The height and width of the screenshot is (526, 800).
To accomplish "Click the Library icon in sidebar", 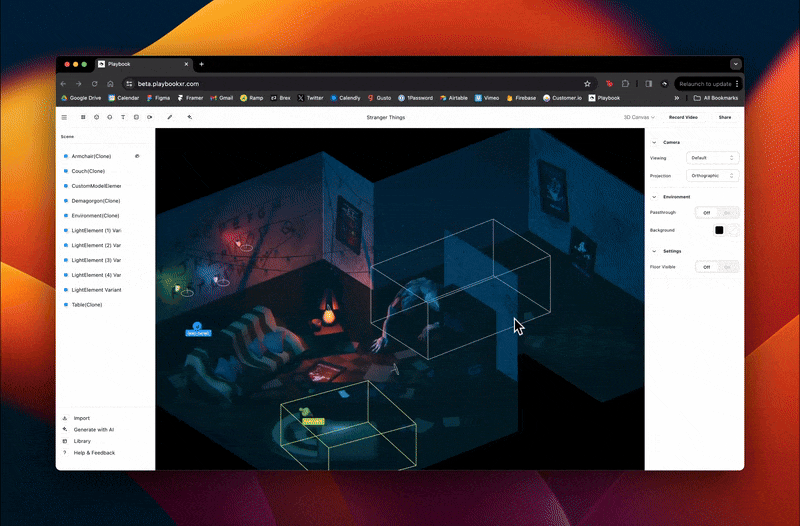I will pyautogui.click(x=65, y=441).
